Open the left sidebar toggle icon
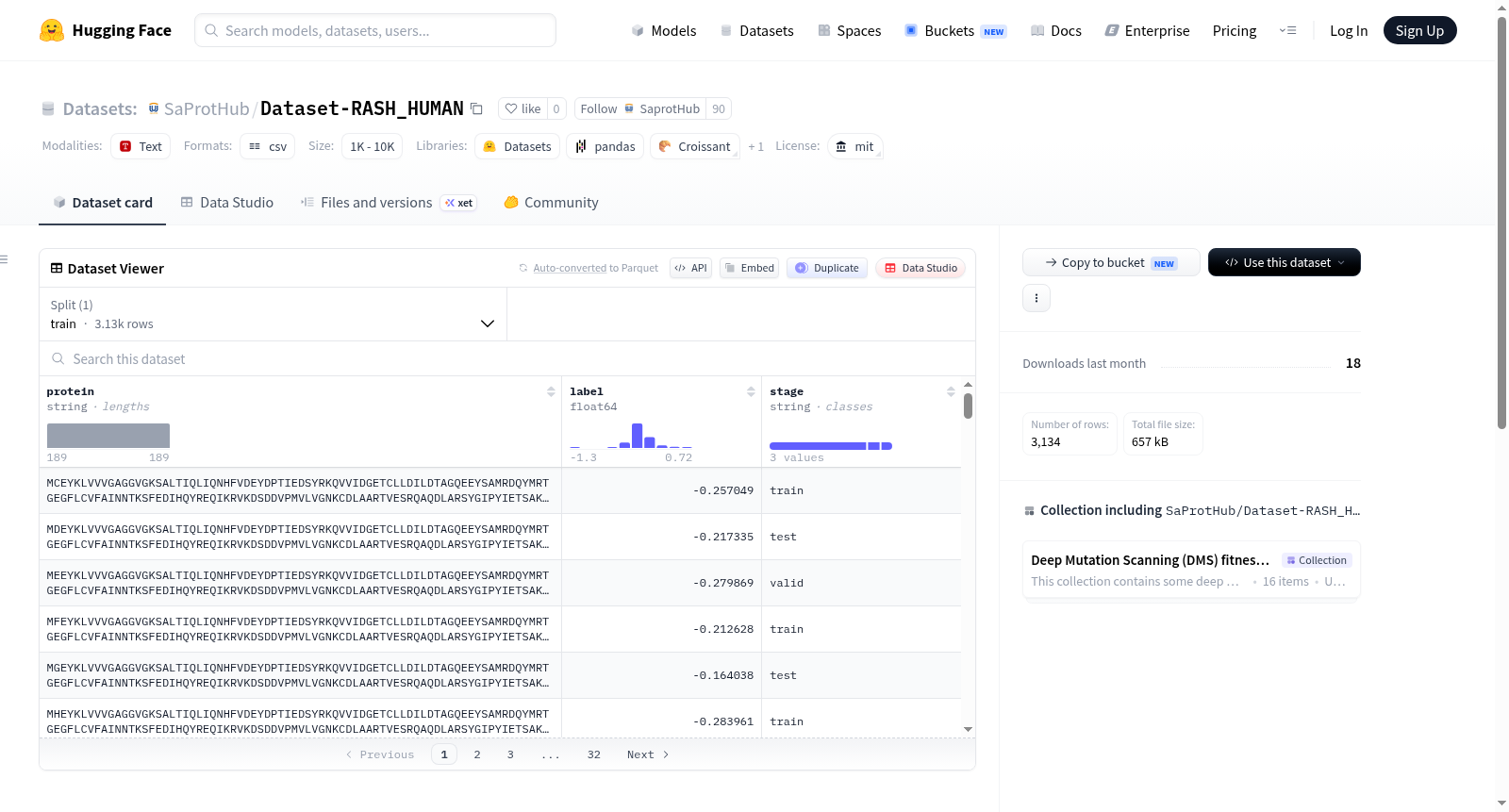 click(x=4, y=259)
